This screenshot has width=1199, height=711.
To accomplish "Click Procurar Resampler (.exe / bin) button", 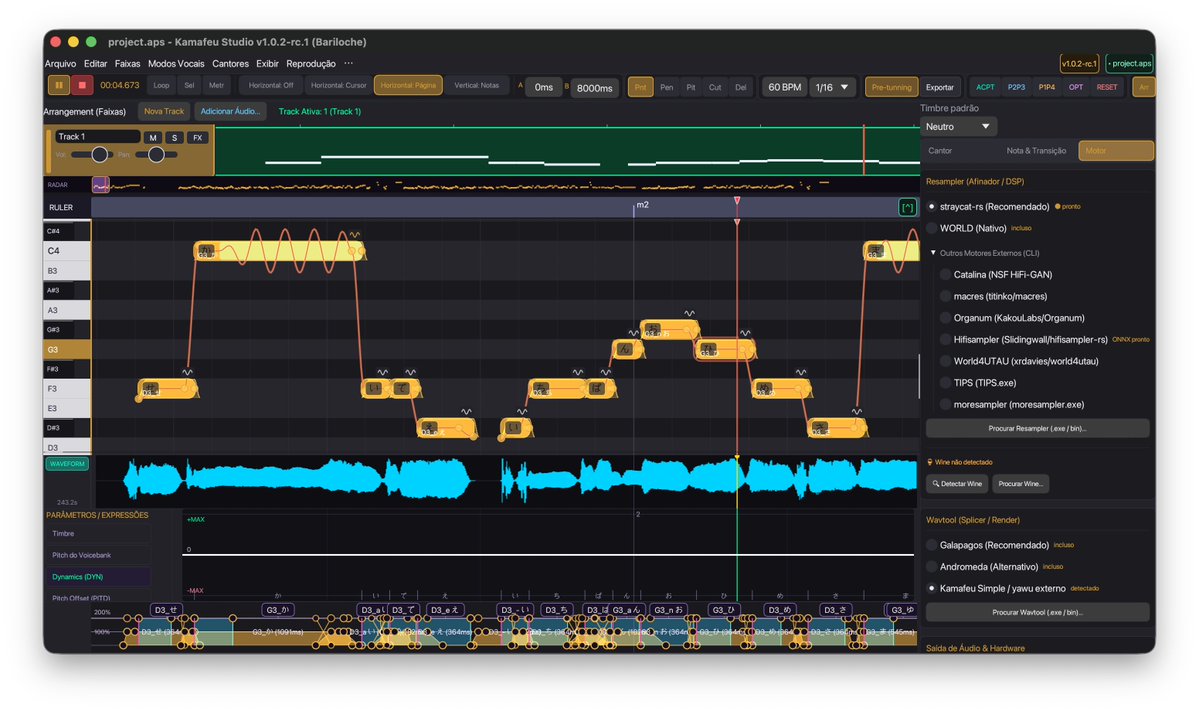I will [x=1038, y=428].
